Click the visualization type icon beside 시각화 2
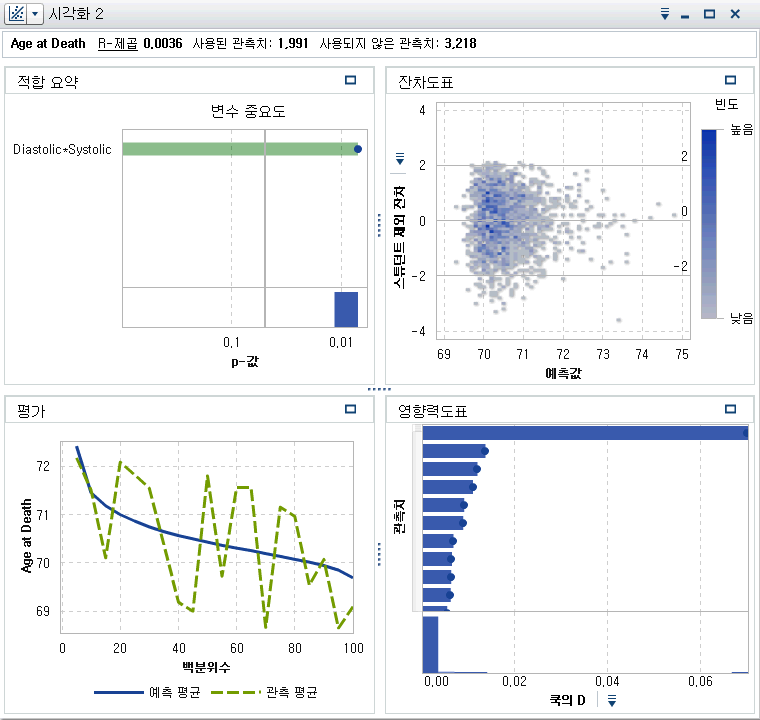 click(16, 14)
